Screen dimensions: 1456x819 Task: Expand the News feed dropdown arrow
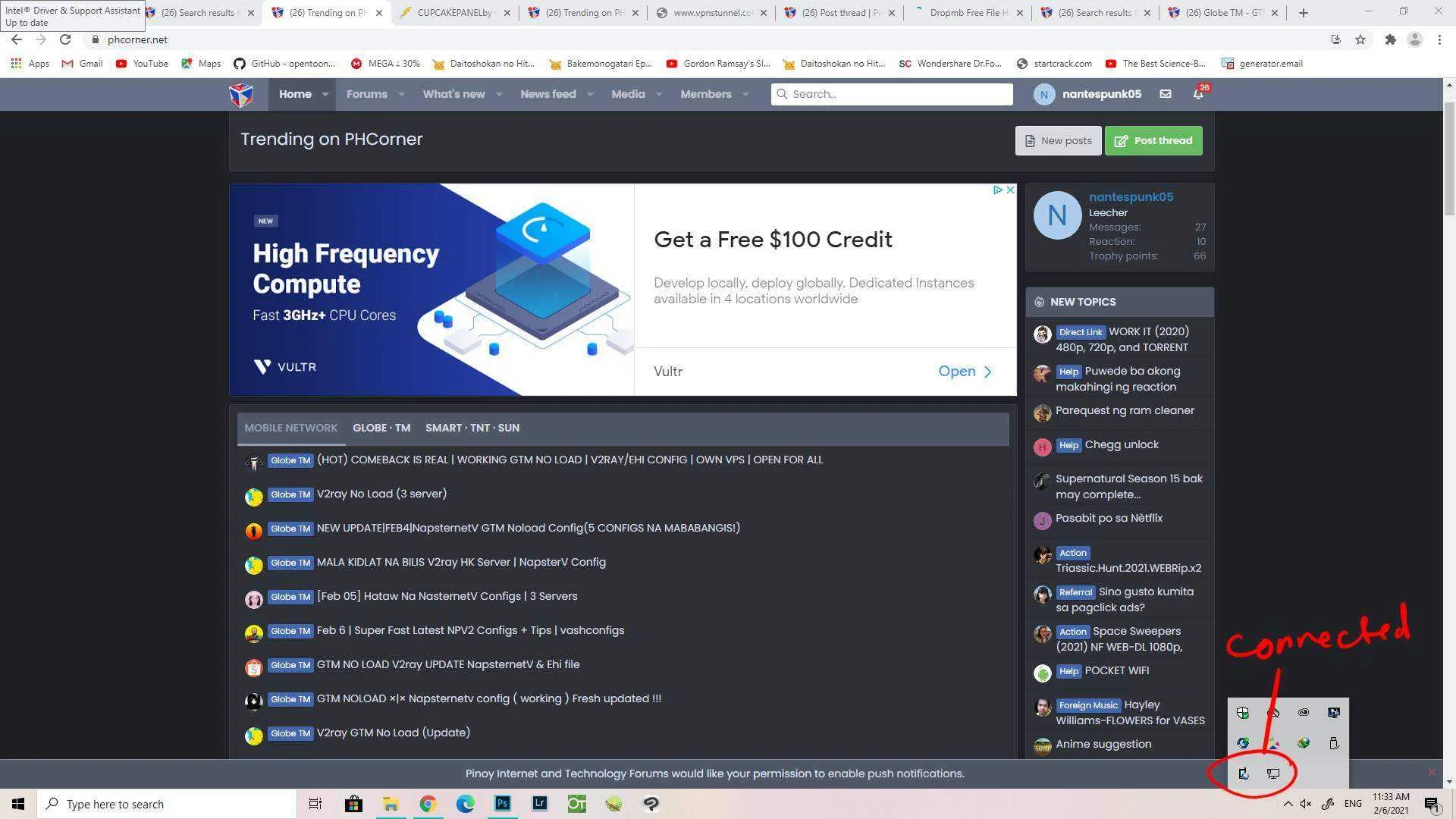point(590,95)
